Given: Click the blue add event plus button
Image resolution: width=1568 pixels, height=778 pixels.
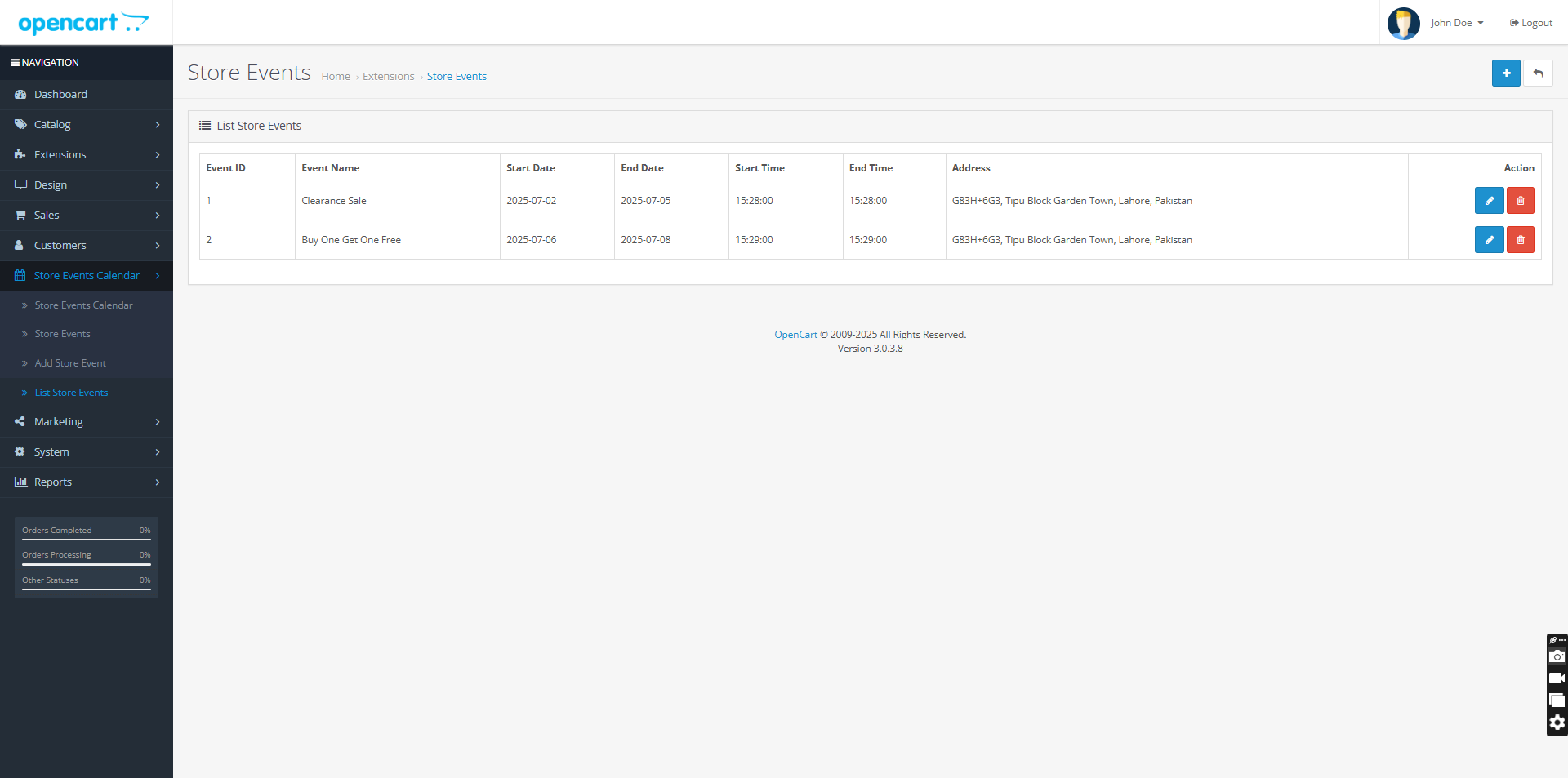Looking at the screenshot, I should coord(1505,73).
